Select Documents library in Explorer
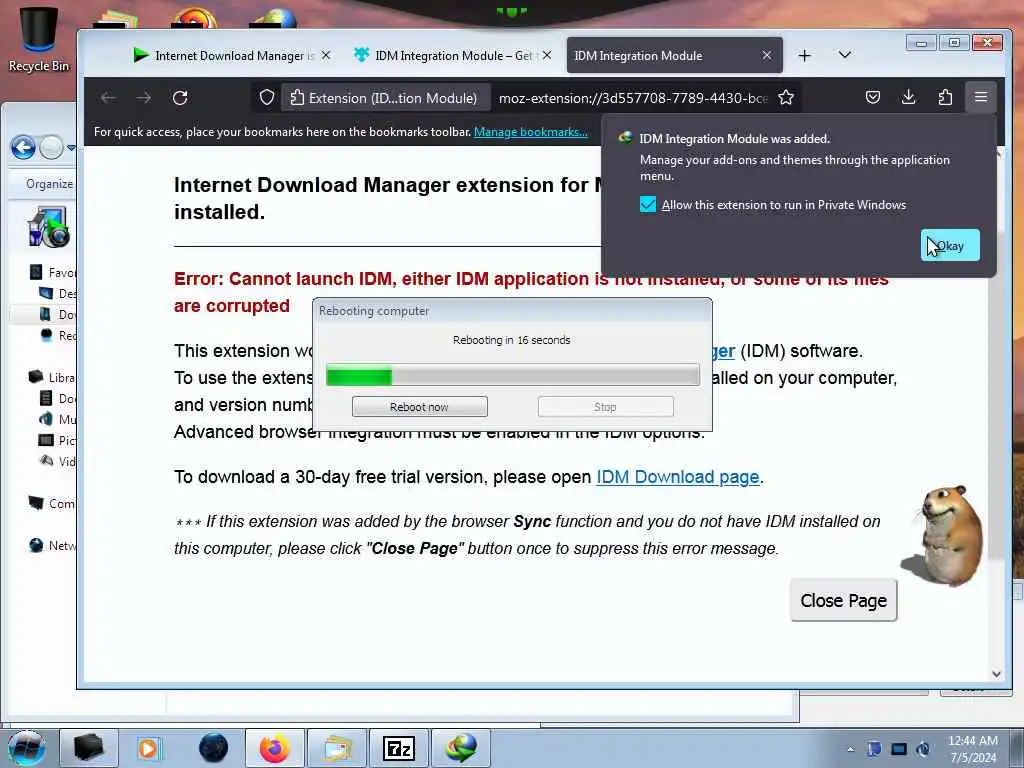The image size is (1024, 768). point(57,398)
